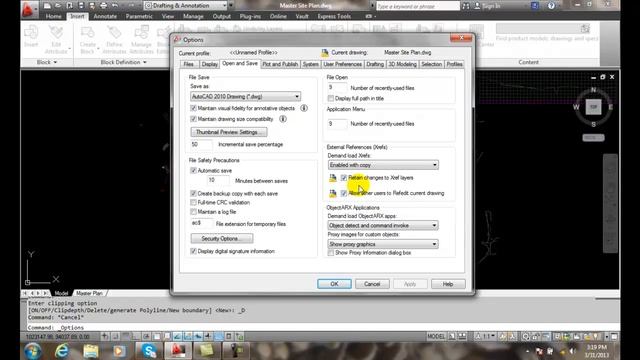Toggle Retain changes to Xref layers
Viewport: 640px width, 360px height.
coord(344,178)
